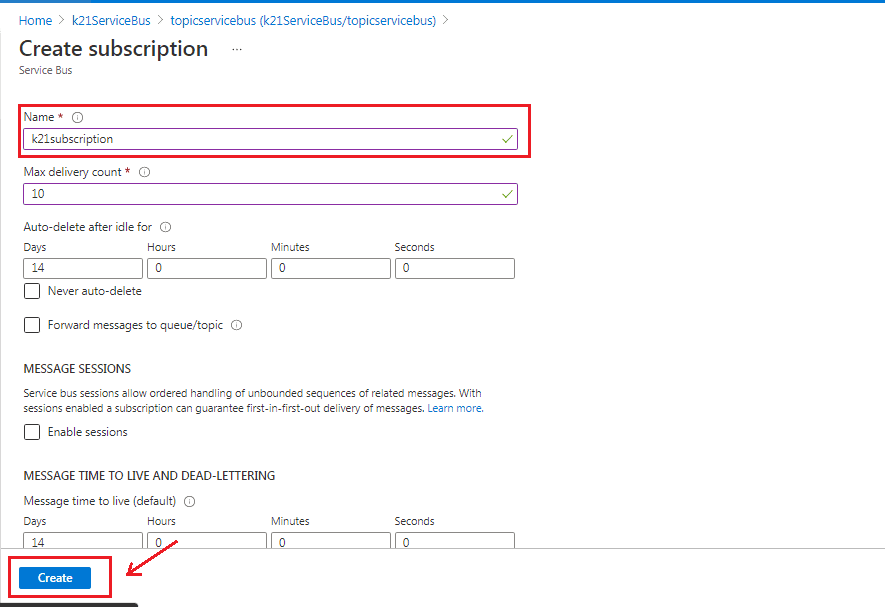Click the checkmark in Max delivery count field
The width and height of the screenshot is (885, 607).
506,194
